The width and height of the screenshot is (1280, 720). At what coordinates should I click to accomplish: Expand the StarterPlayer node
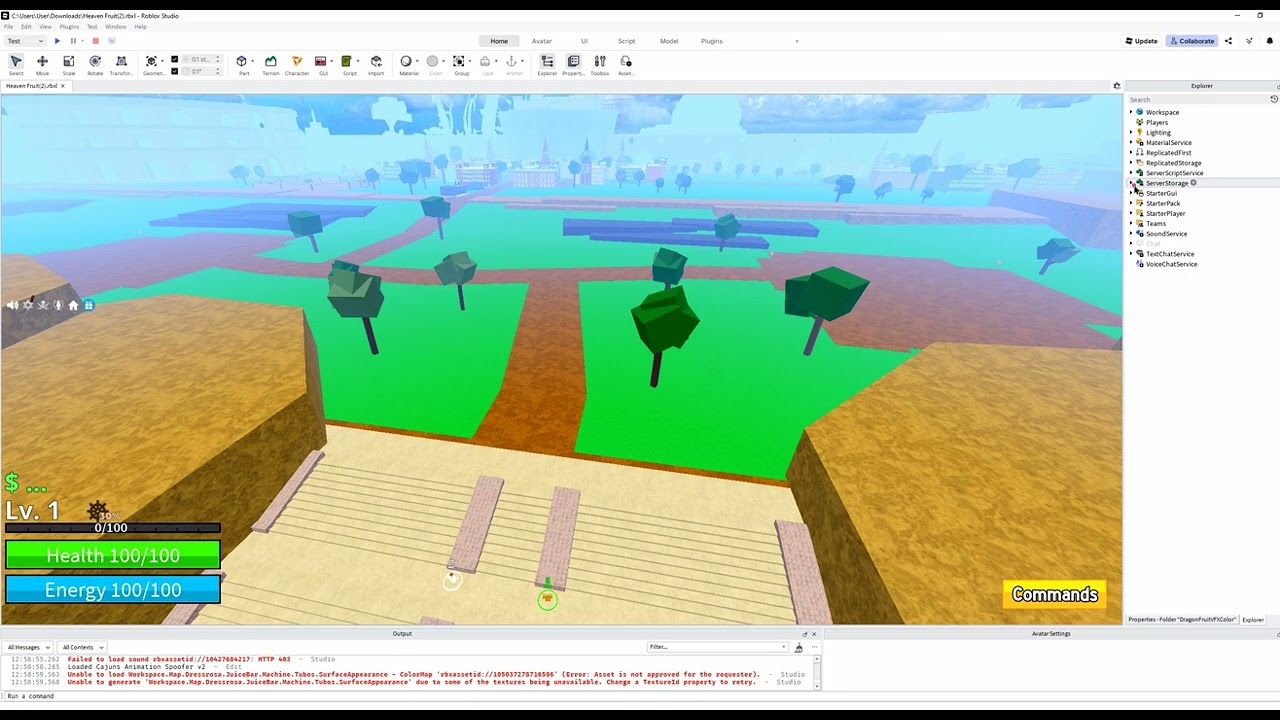tap(1131, 213)
